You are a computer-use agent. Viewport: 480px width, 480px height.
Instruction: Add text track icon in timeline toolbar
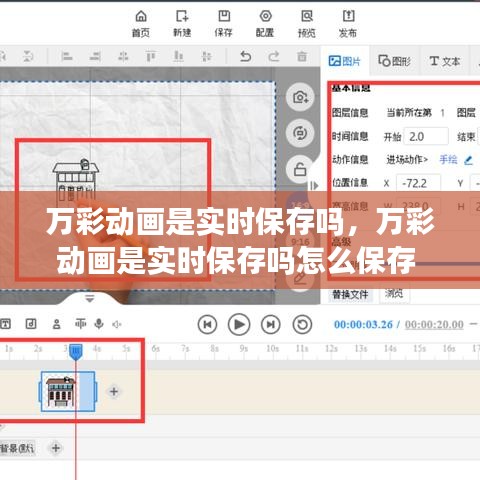pyautogui.click(x=5, y=324)
